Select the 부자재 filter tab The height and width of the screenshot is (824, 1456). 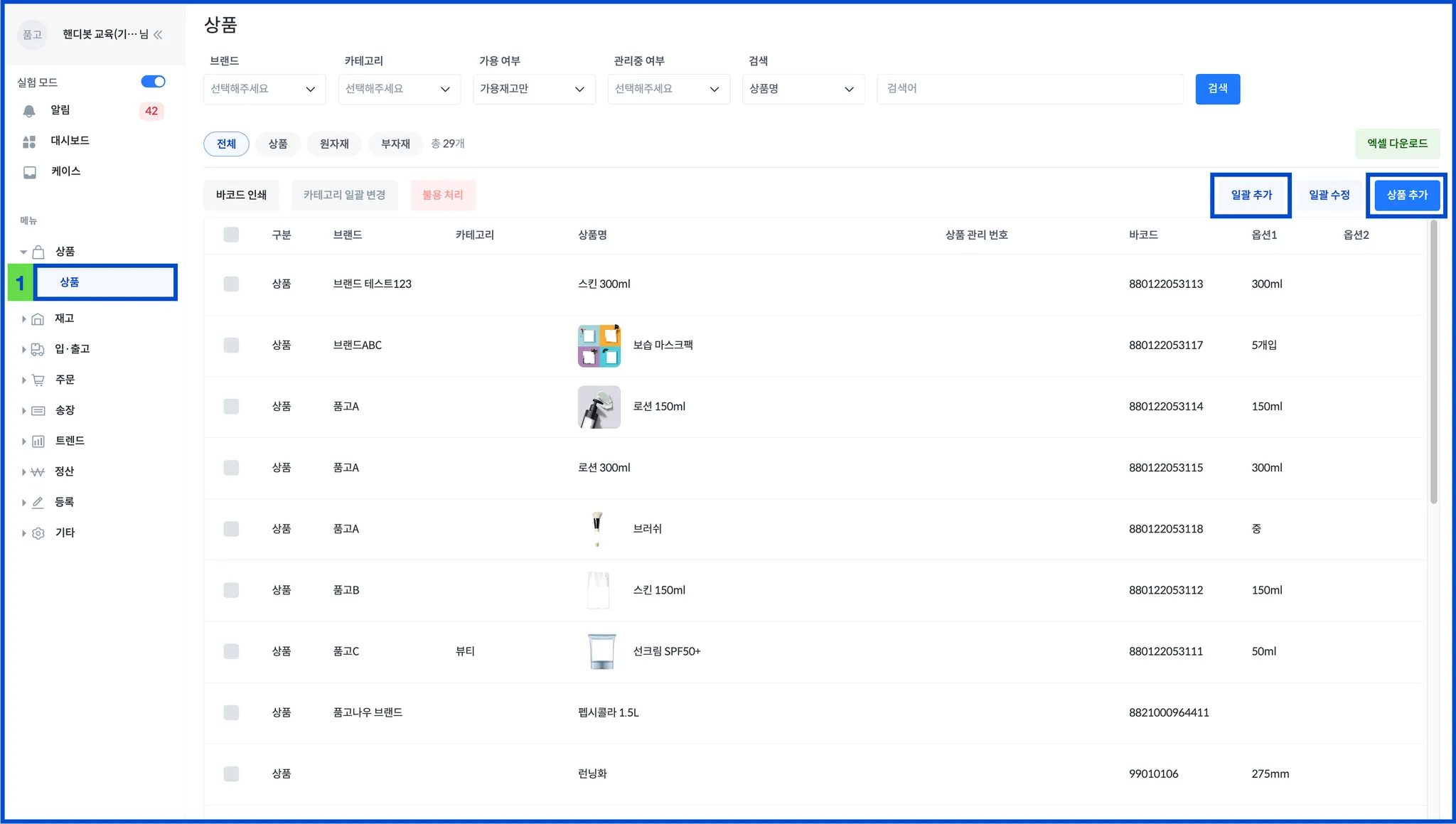tap(395, 144)
